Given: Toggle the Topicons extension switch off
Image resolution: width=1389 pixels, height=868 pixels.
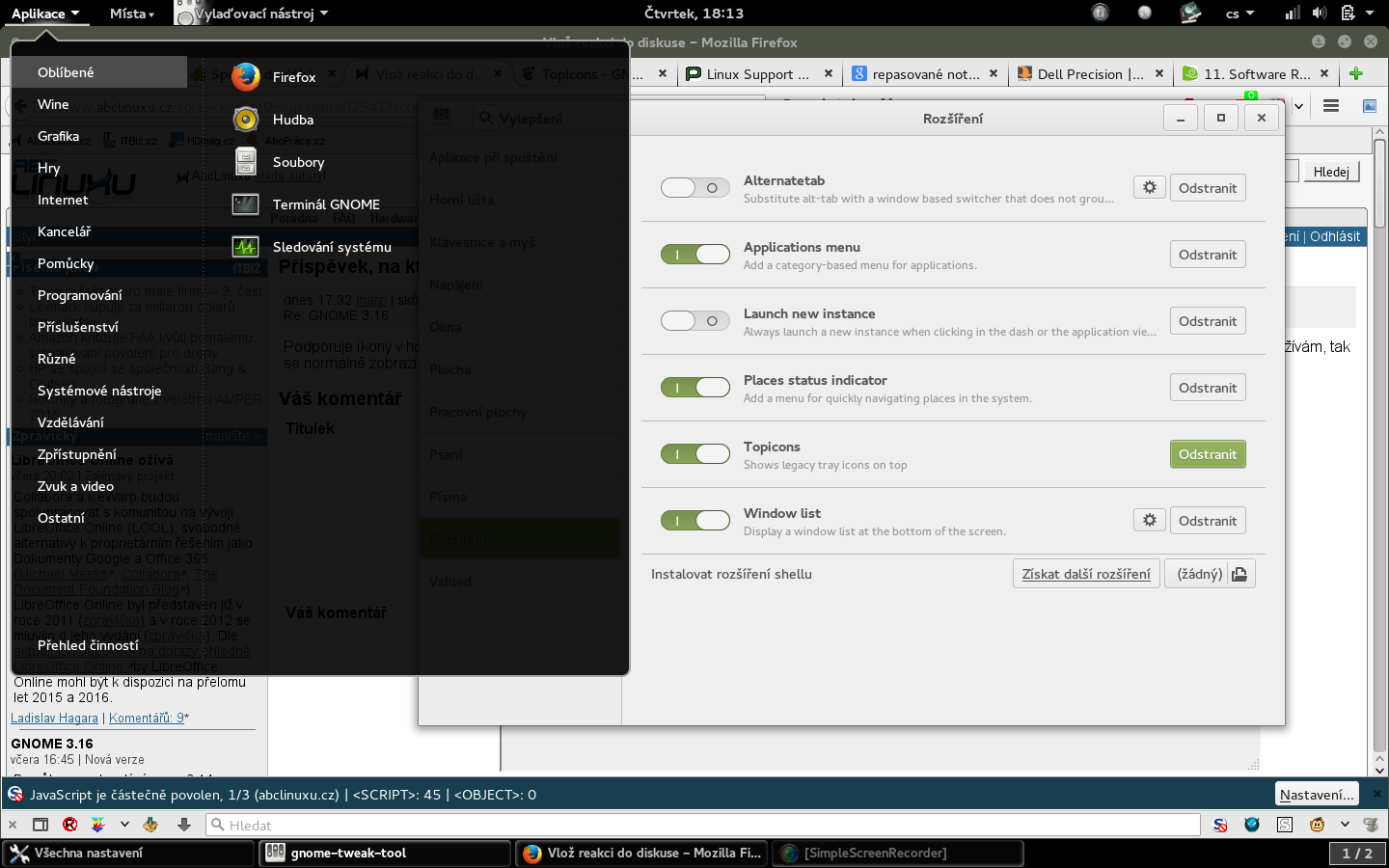Looking at the screenshot, I should coord(694,454).
